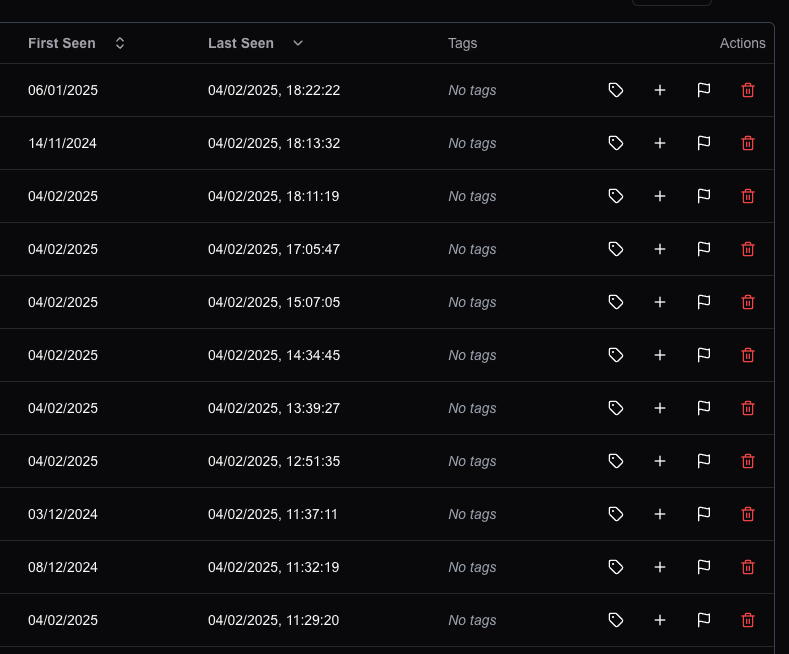Click the Actions column header

[x=743, y=43]
